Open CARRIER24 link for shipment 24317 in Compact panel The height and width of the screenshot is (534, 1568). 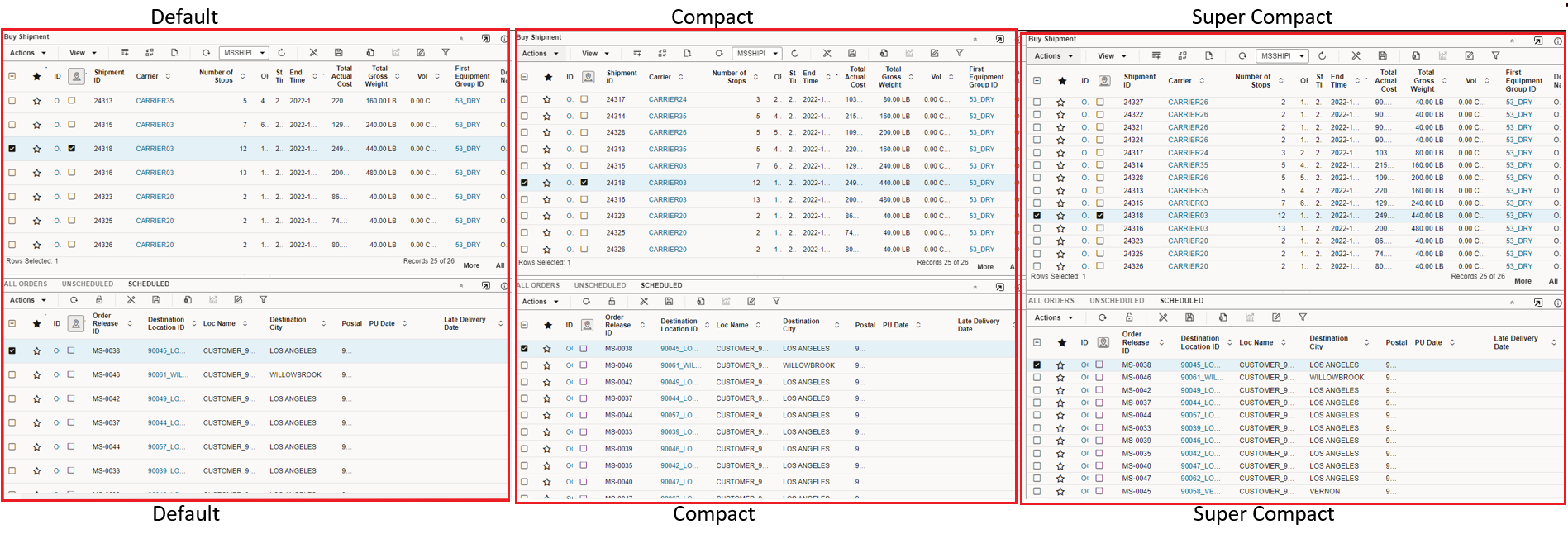point(667,99)
